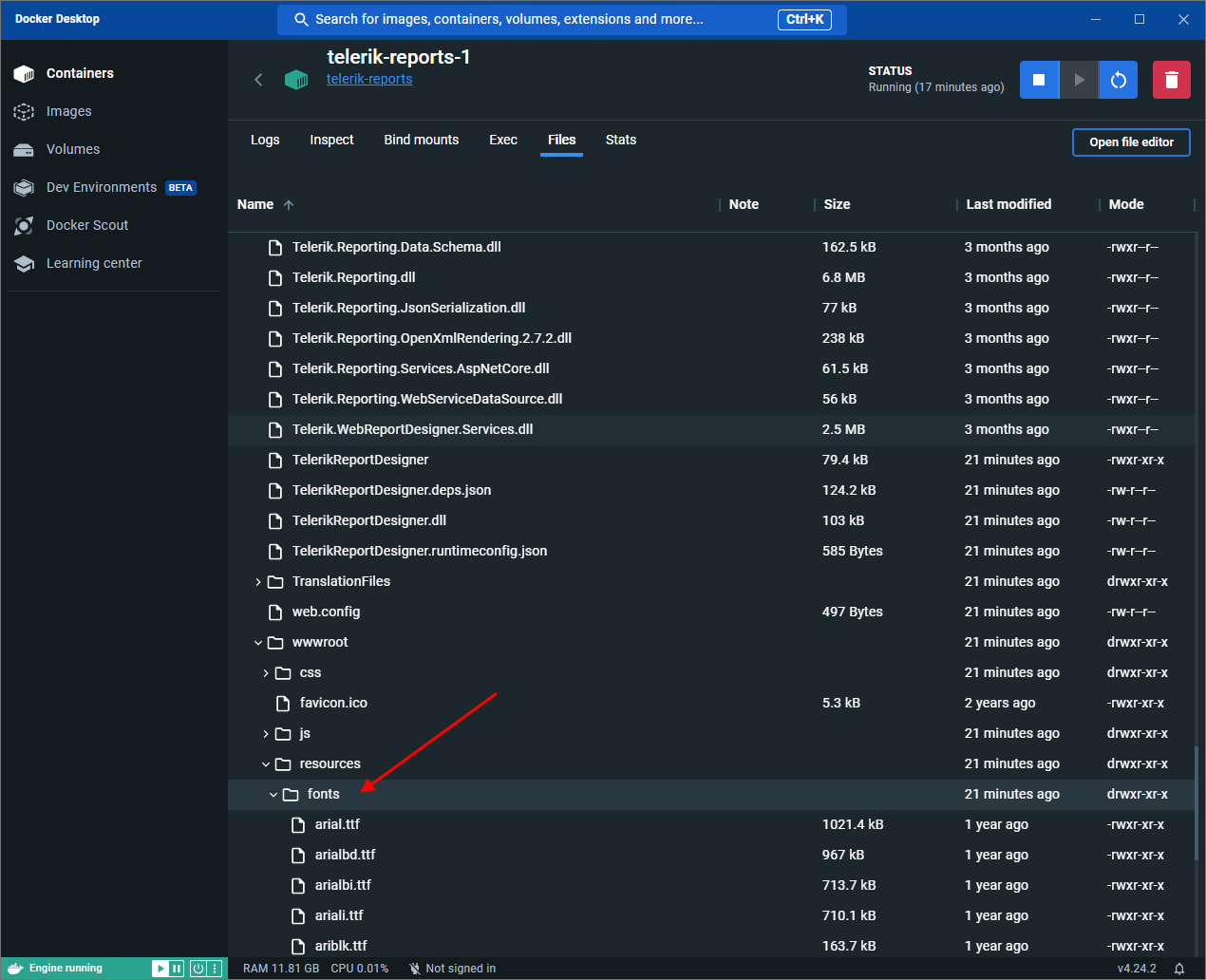
Task: Click the engine power button in status bar
Action: pos(198,969)
